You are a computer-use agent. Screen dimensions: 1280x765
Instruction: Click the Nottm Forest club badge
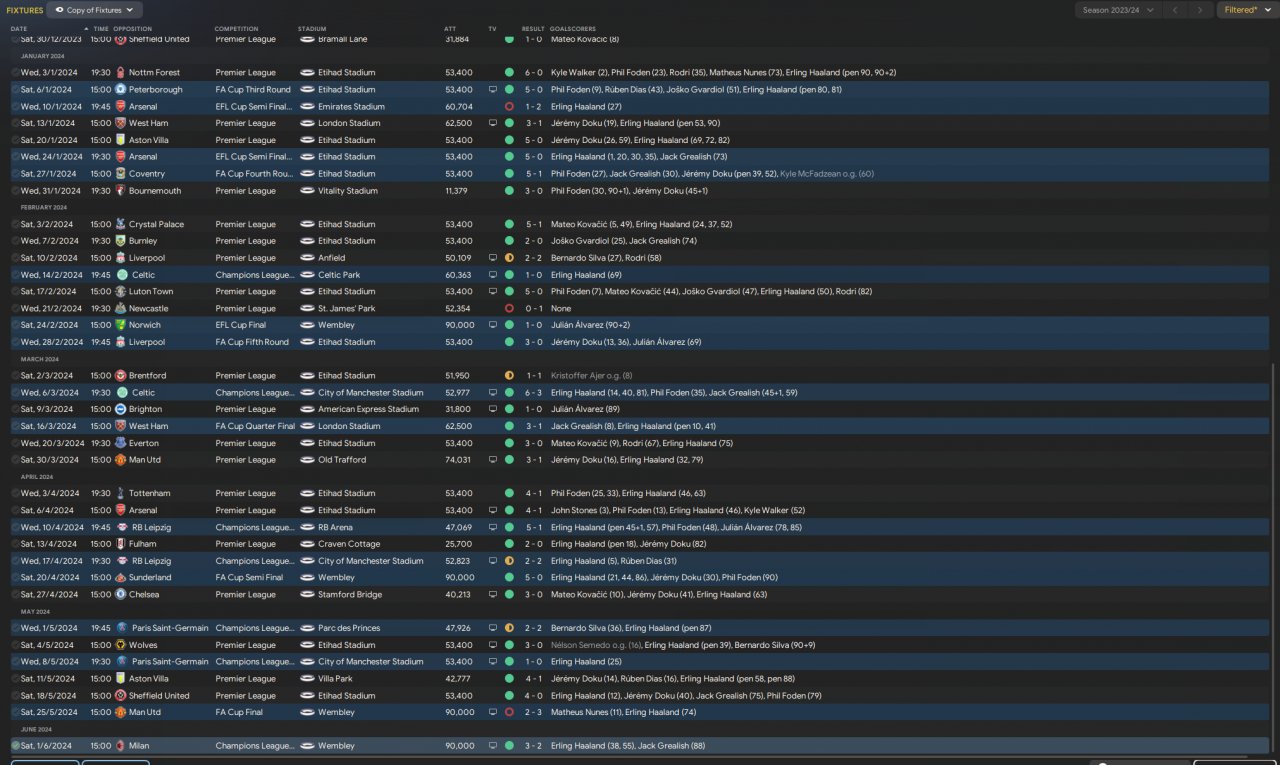(x=121, y=73)
